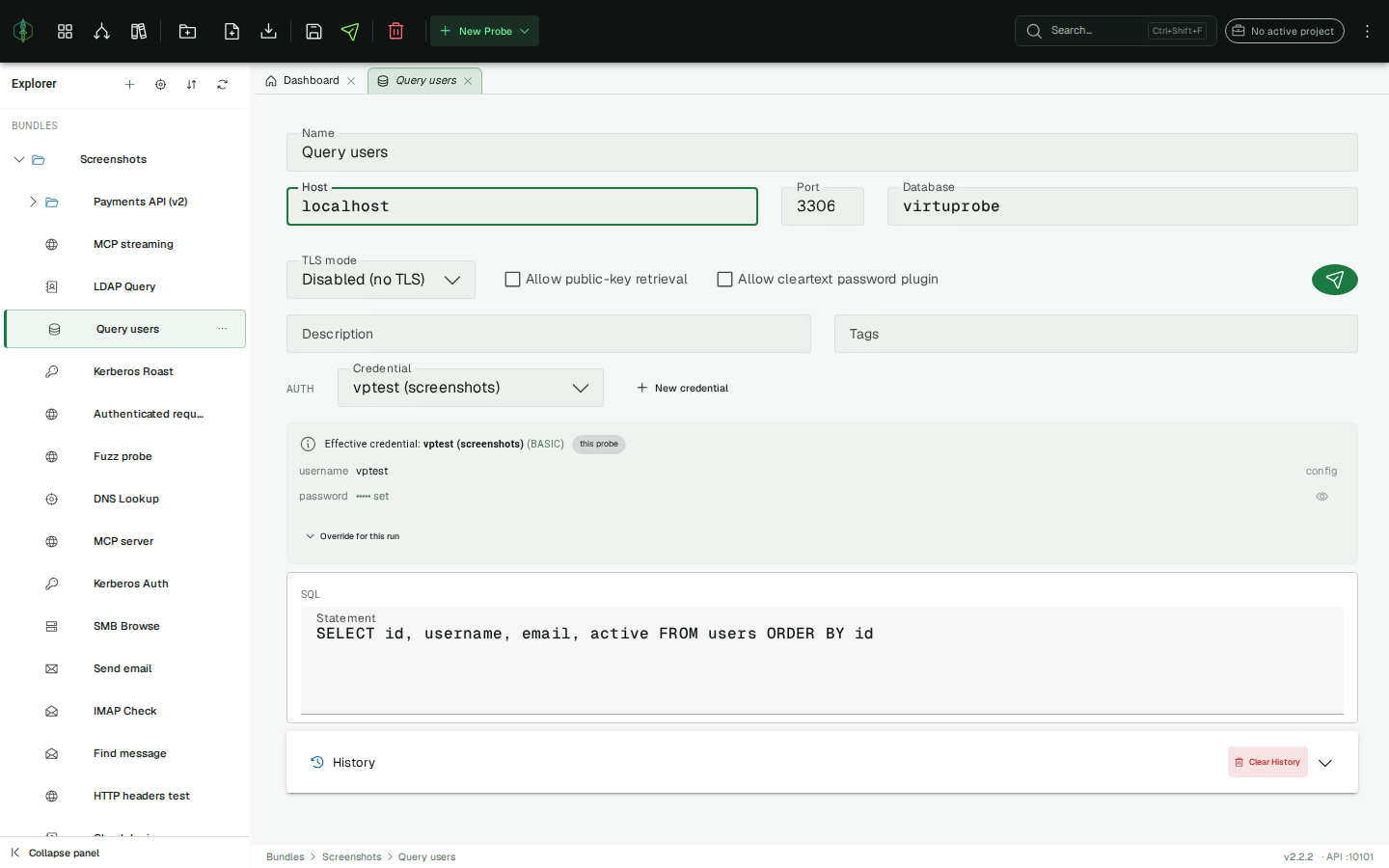
Task: Expand the Payments API (v2) folder
Action: [33, 202]
